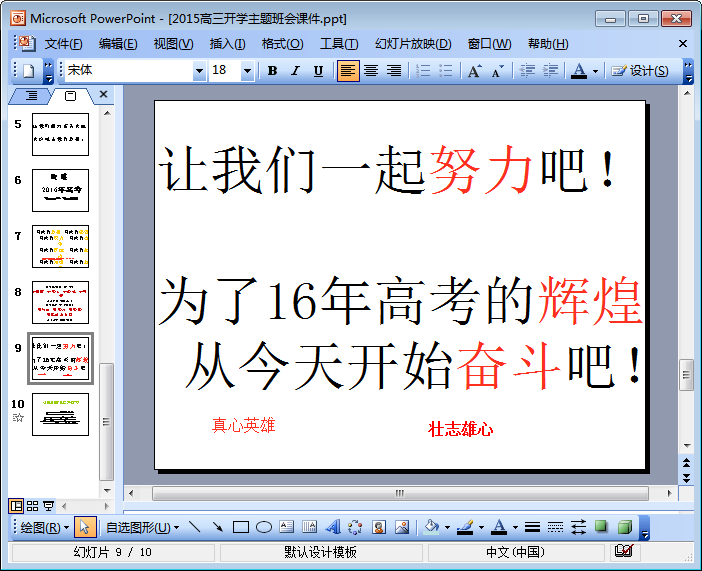
Task: Click animation star icon under slide 10
Action: (x=18, y=418)
